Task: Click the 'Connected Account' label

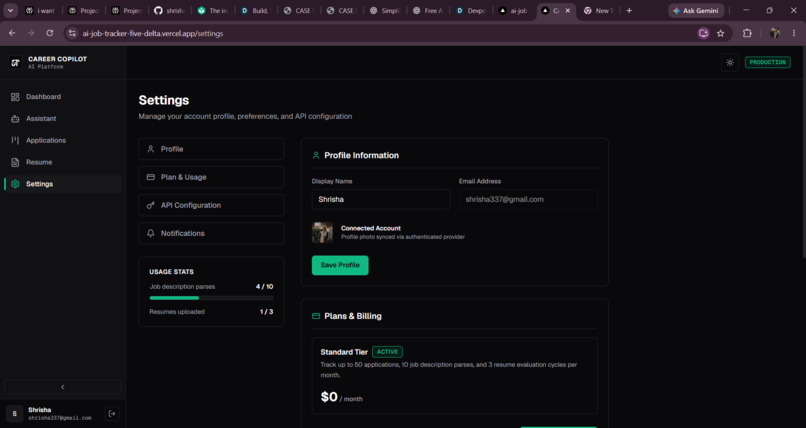Action: click(x=371, y=228)
